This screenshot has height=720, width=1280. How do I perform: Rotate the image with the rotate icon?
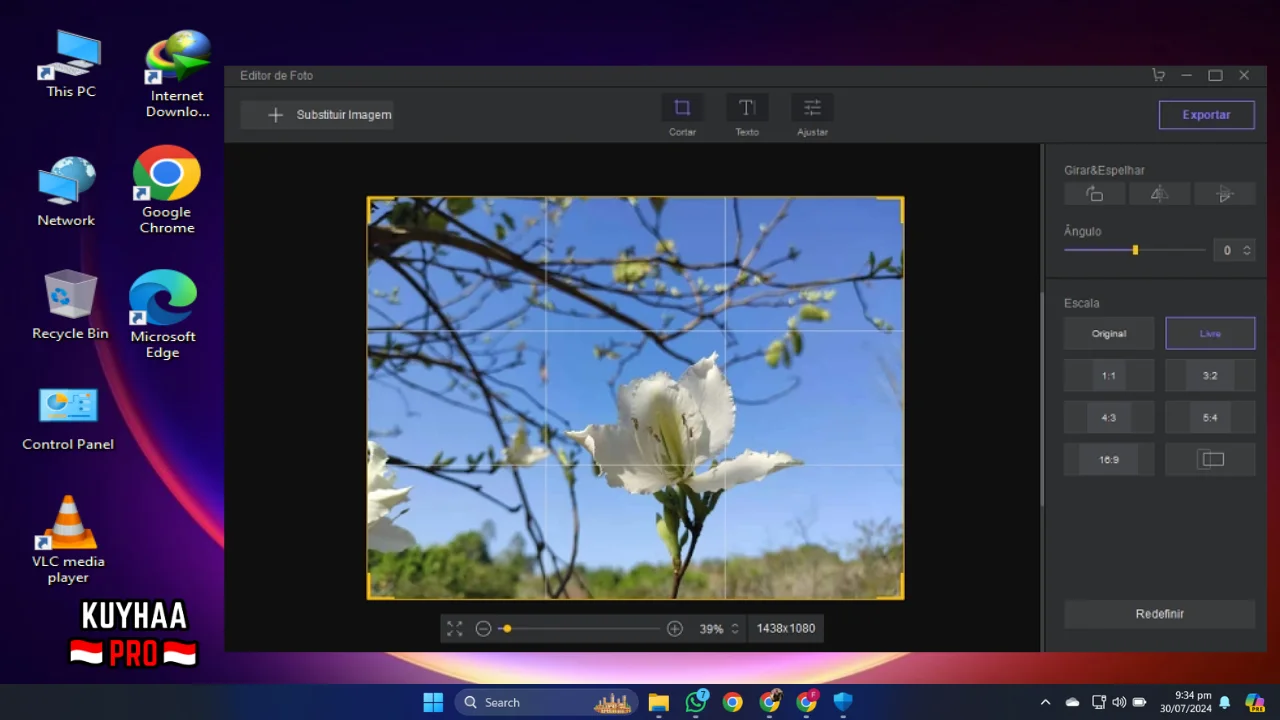click(x=1094, y=194)
